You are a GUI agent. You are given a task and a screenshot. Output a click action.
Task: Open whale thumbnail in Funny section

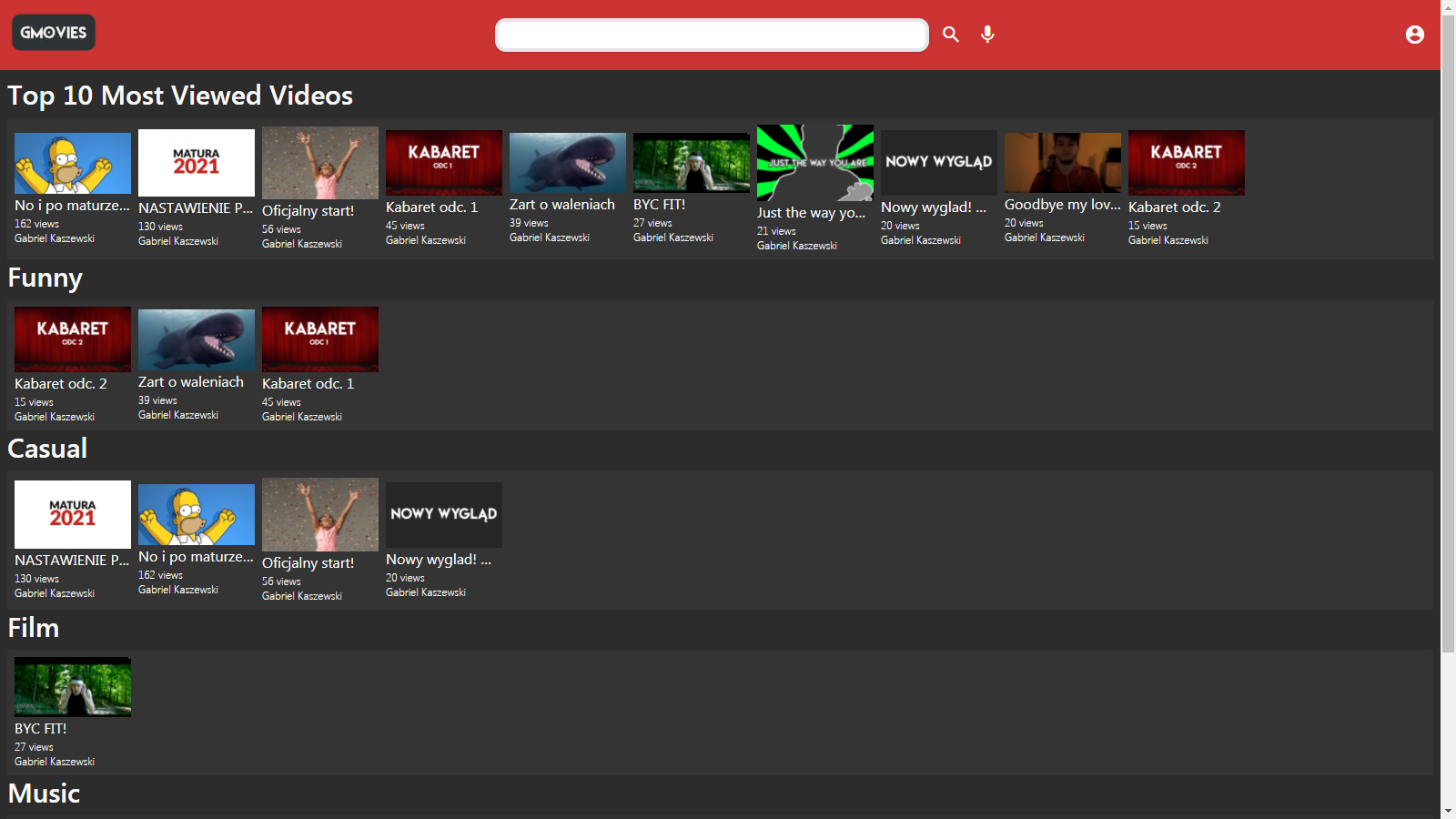pos(197,339)
